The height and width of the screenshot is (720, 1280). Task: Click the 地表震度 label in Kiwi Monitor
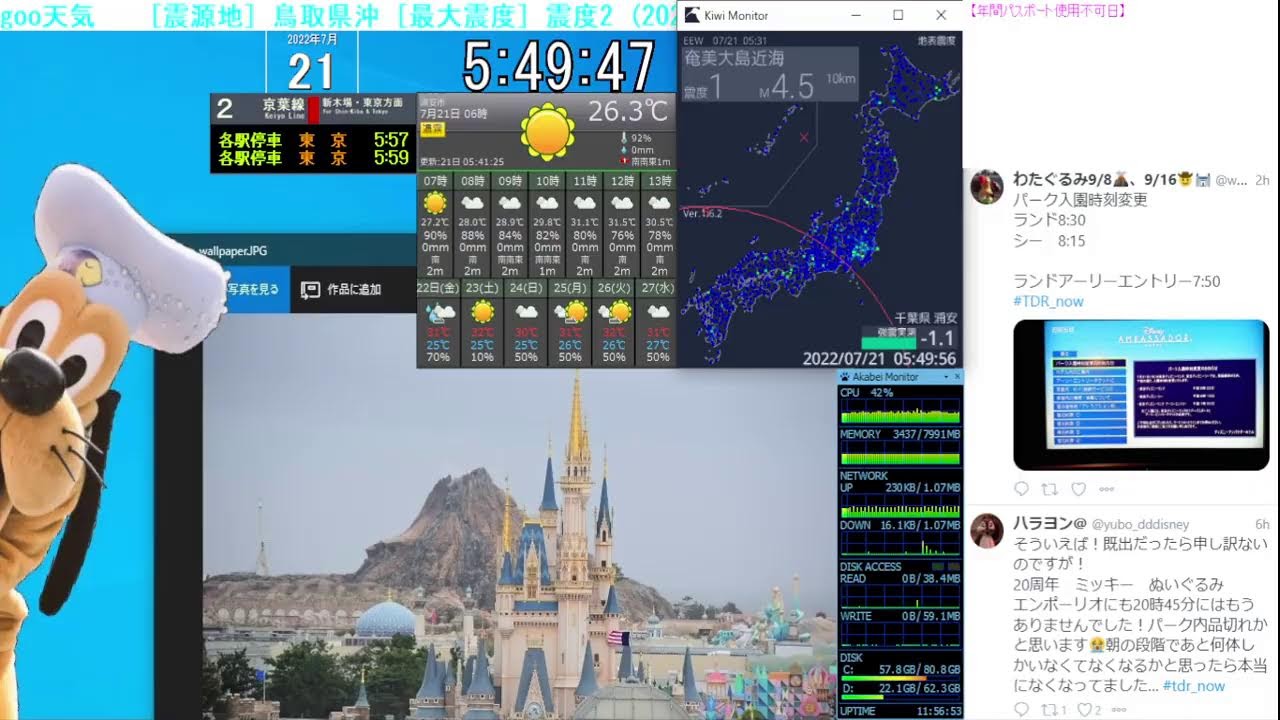936,40
